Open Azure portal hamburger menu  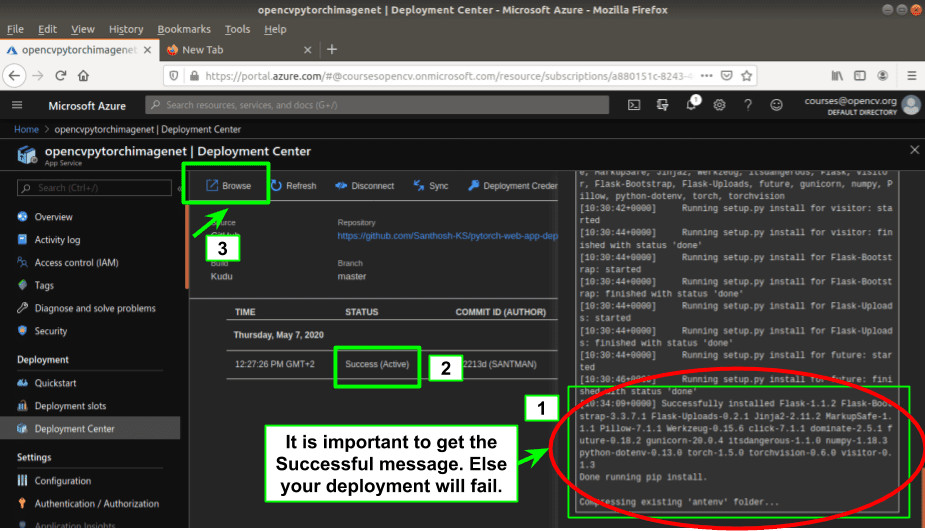17,105
